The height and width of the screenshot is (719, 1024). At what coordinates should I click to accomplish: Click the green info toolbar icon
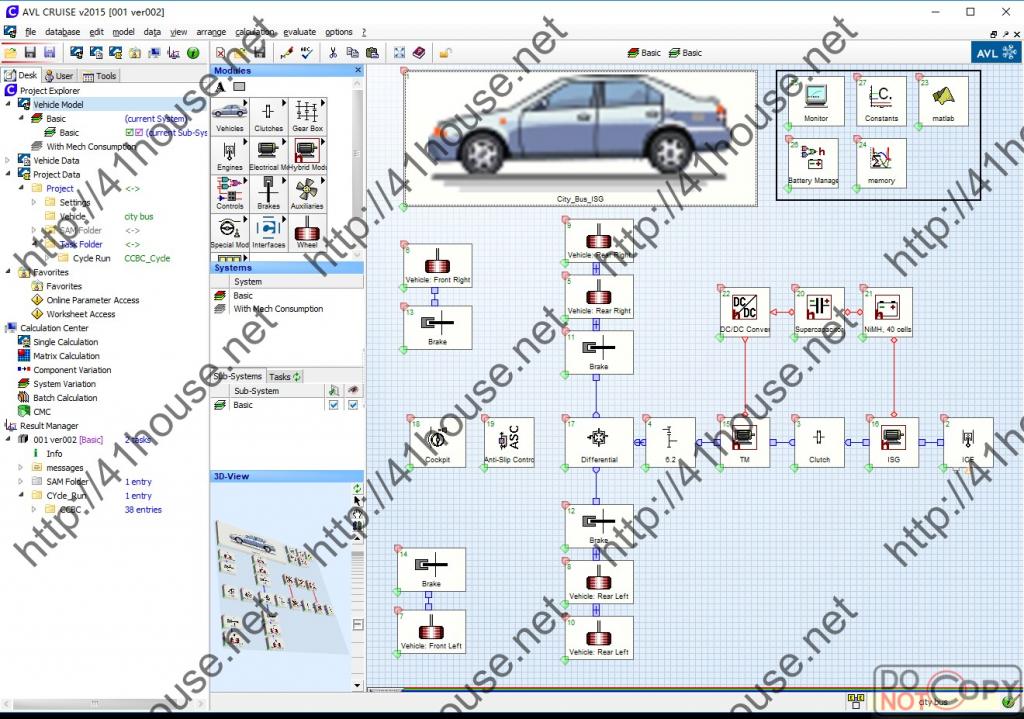pos(193,53)
